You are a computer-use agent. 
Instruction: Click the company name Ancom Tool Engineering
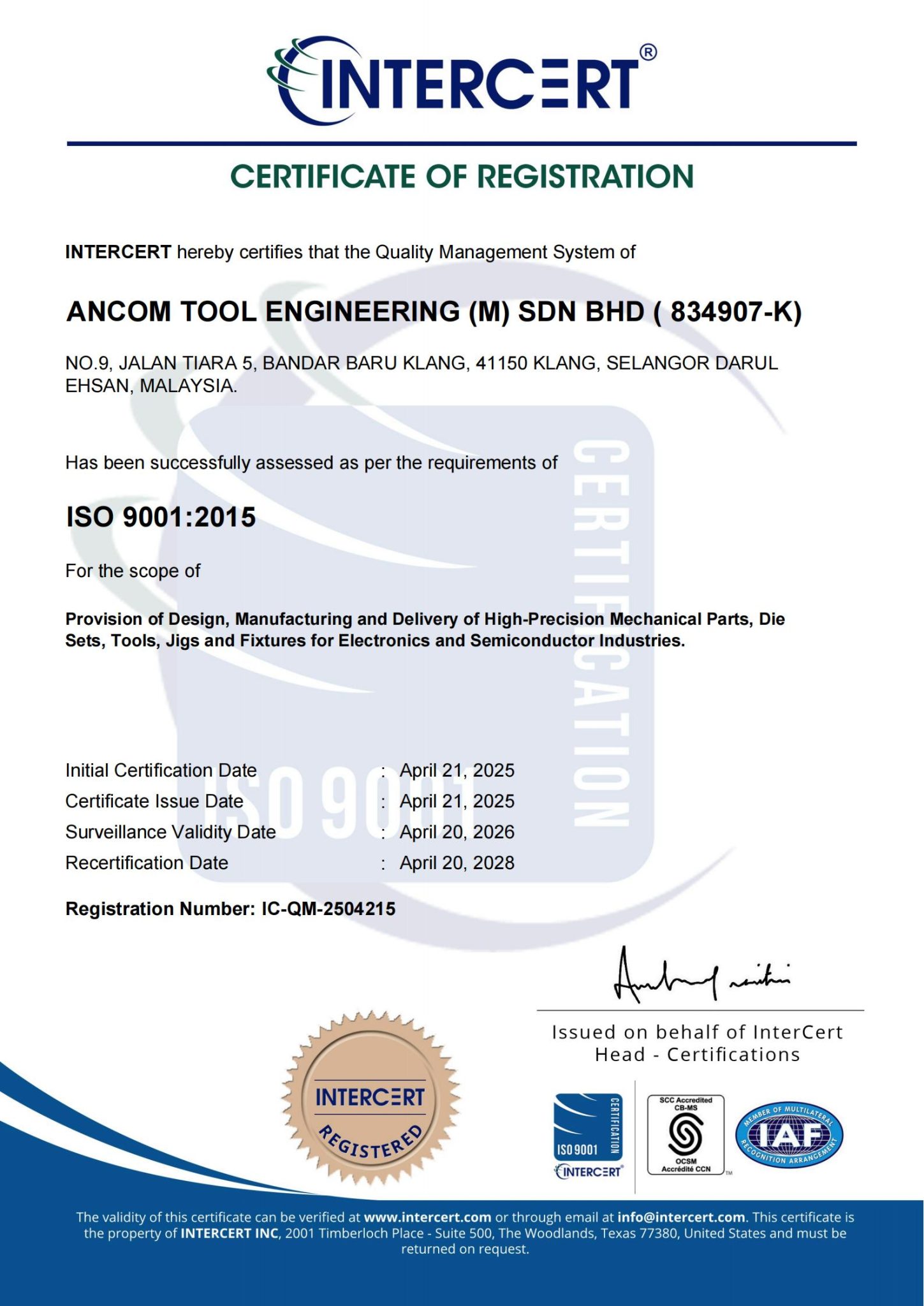tap(434, 312)
